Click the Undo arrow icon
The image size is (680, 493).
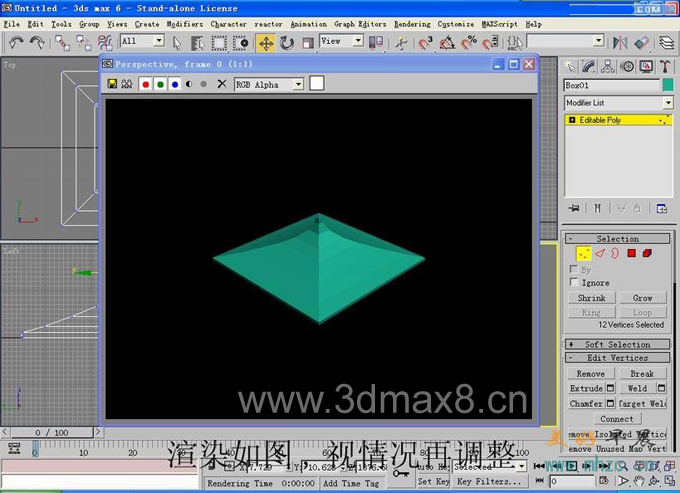16,42
